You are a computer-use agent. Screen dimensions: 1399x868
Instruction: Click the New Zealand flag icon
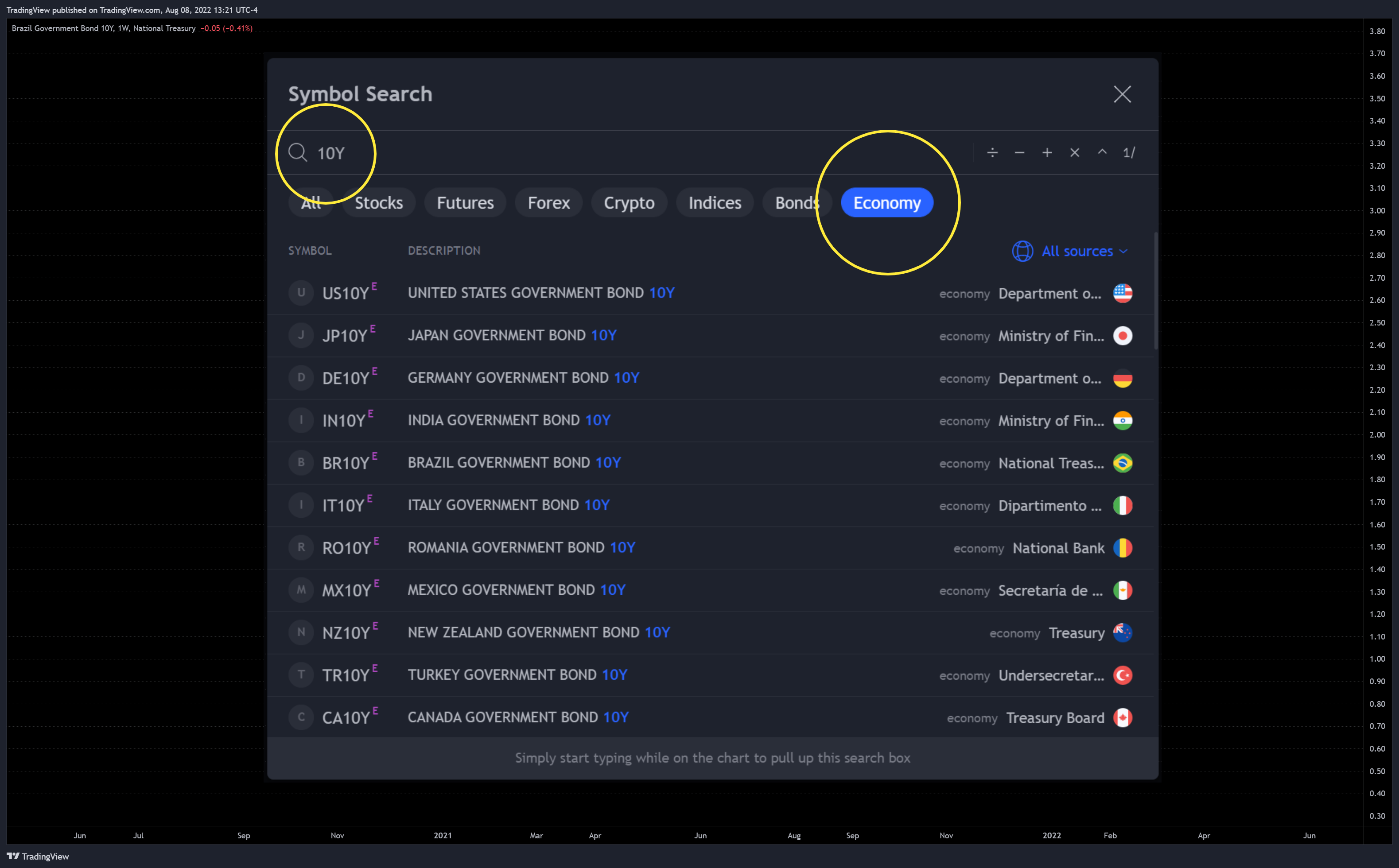coord(1123,633)
